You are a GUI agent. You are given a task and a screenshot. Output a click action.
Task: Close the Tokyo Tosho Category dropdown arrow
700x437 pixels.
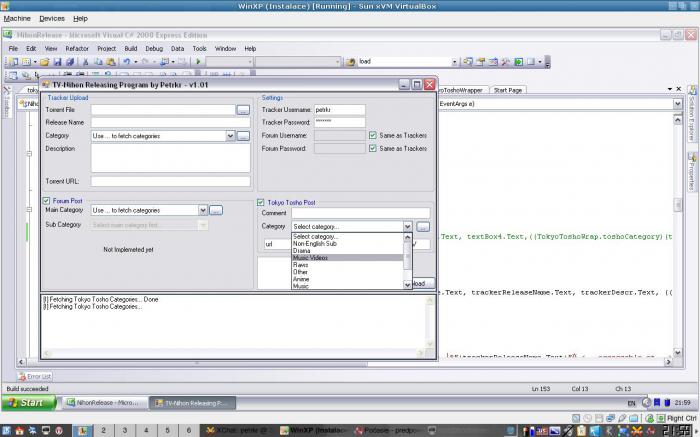point(407,226)
